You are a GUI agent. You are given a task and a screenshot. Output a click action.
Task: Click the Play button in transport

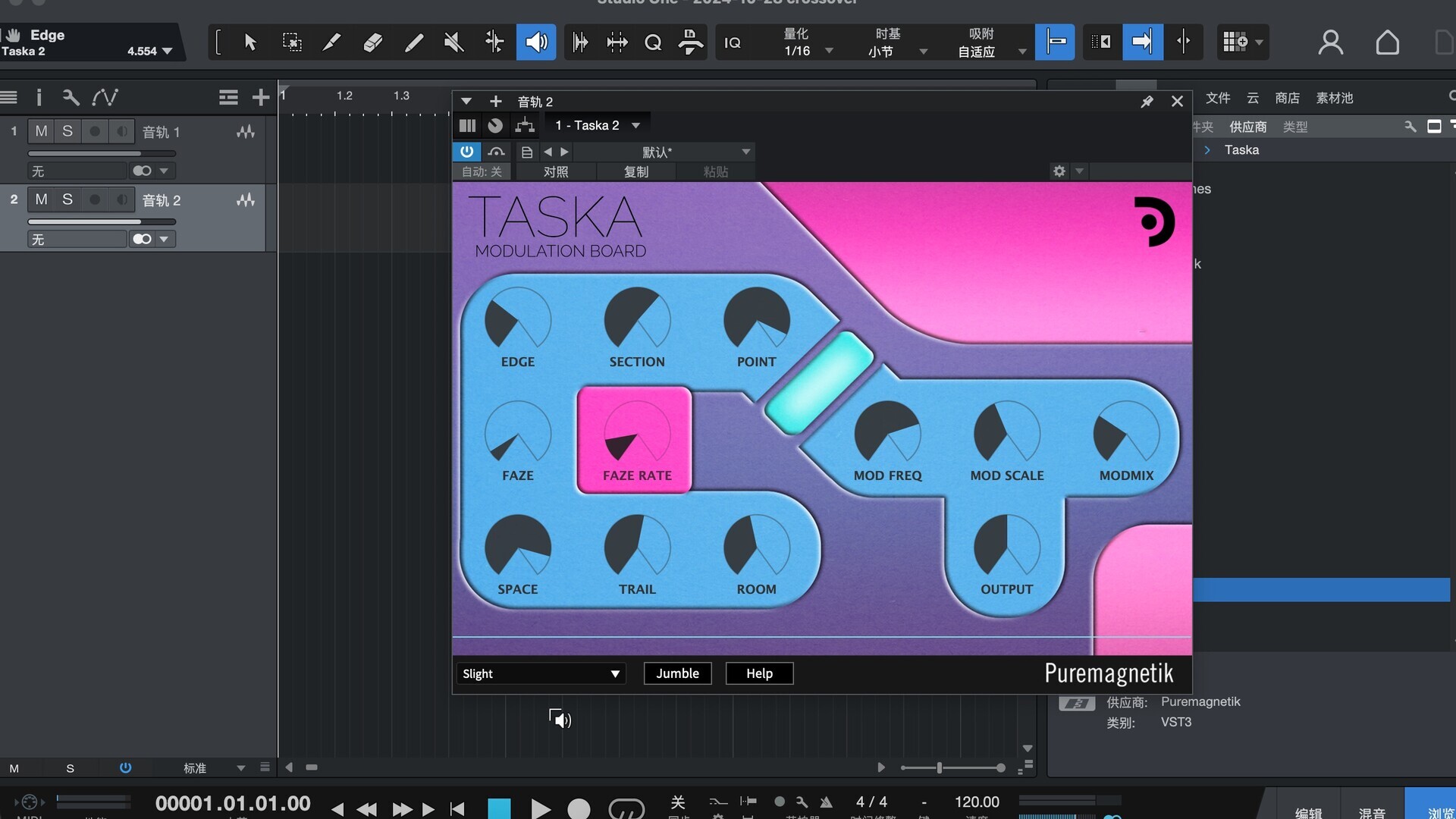pos(540,809)
